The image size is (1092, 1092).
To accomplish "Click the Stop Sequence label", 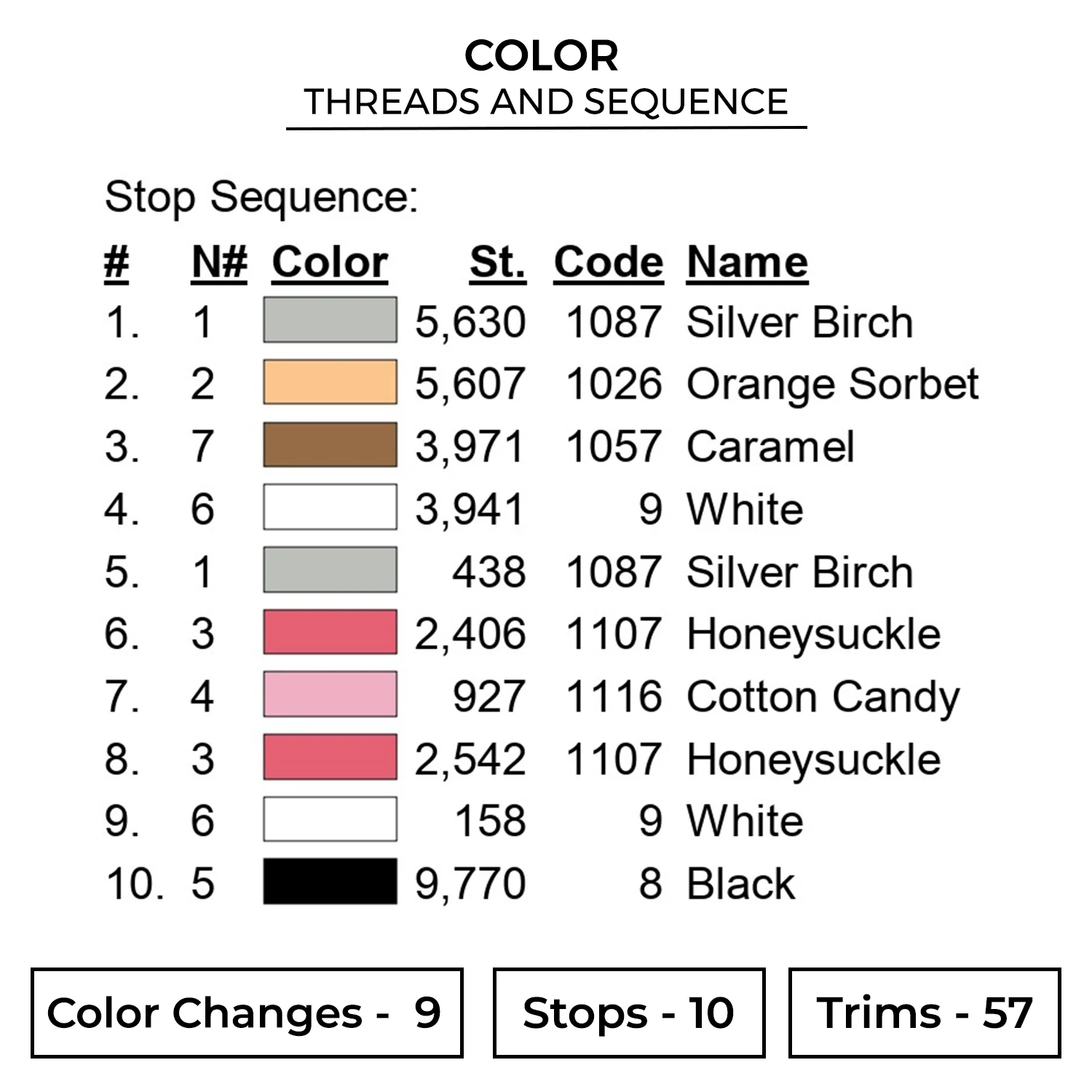I will pyautogui.click(x=261, y=197).
